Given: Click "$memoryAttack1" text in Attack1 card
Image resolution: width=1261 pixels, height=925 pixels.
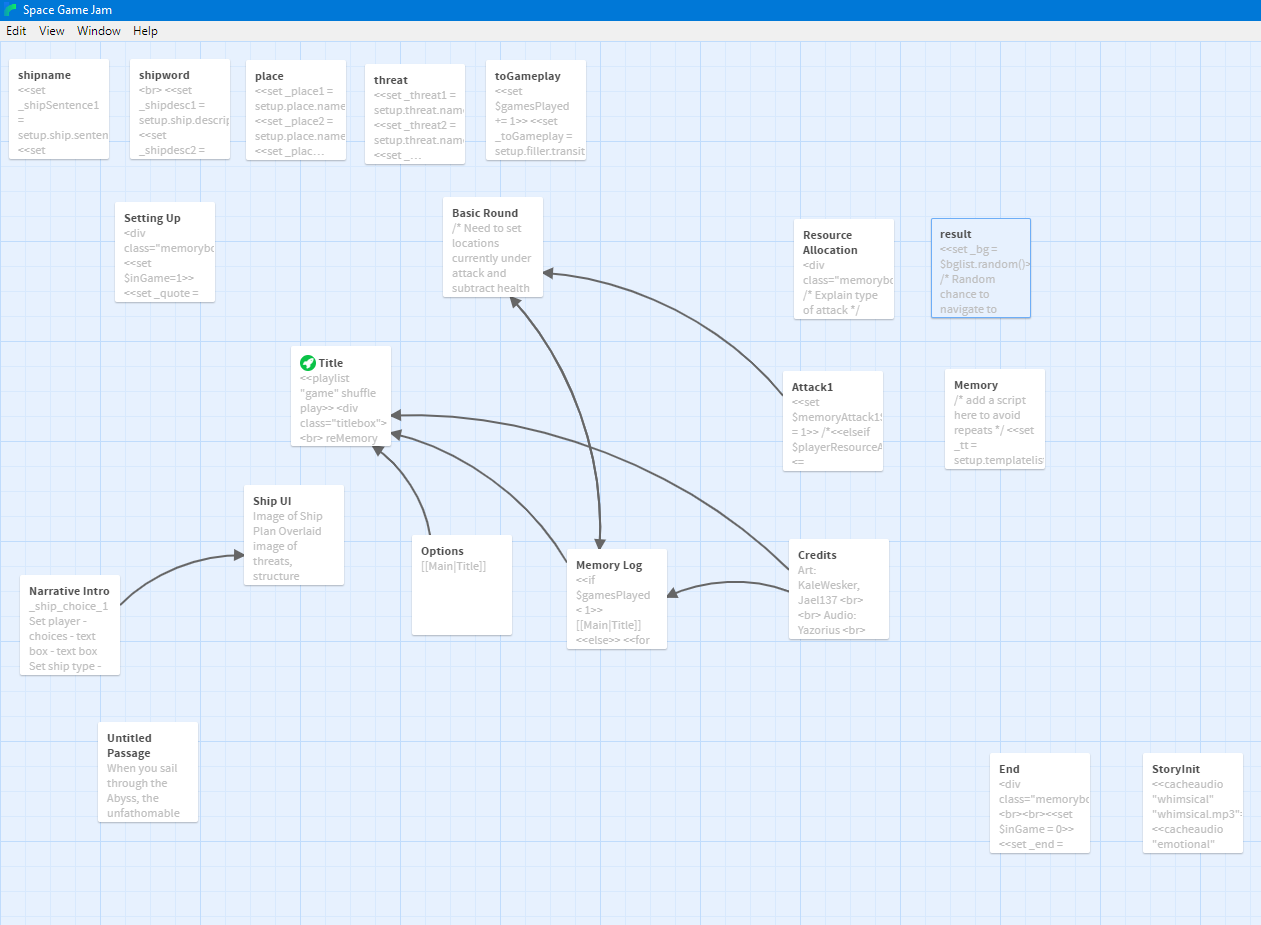Looking at the screenshot, I should coord(837,417).
